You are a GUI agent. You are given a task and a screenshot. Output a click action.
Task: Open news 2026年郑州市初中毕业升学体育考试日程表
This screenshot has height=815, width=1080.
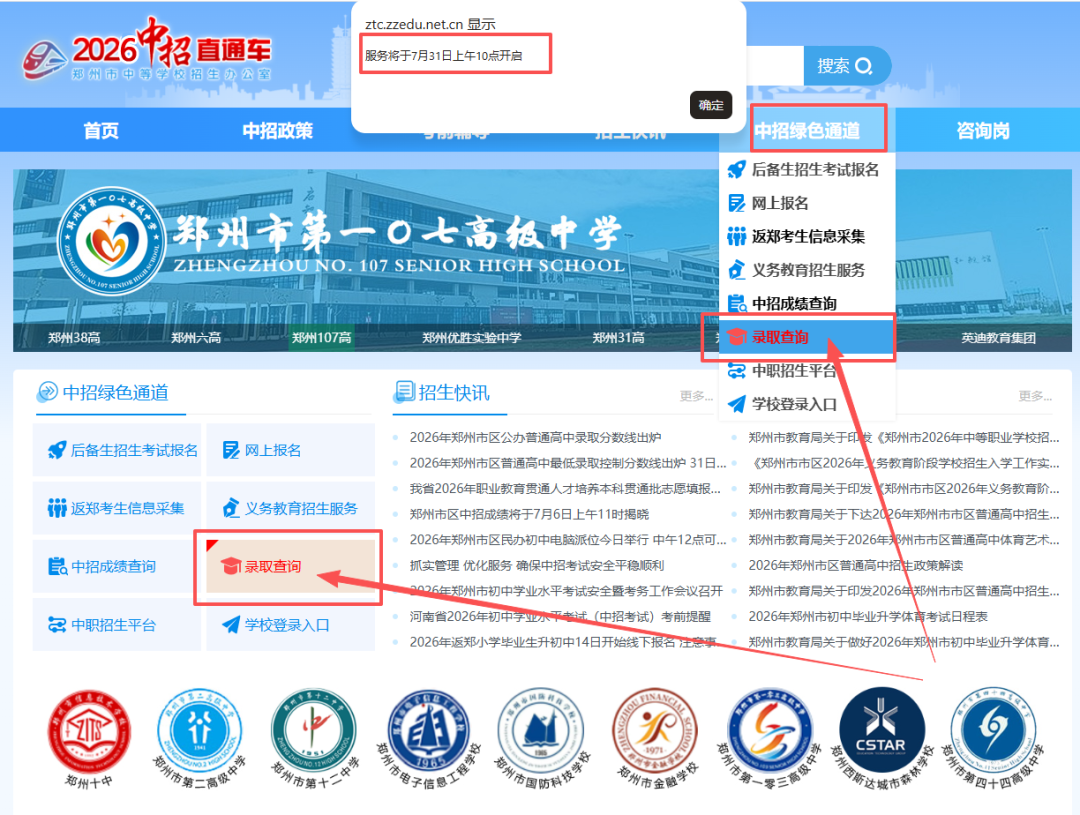(868, 617)
